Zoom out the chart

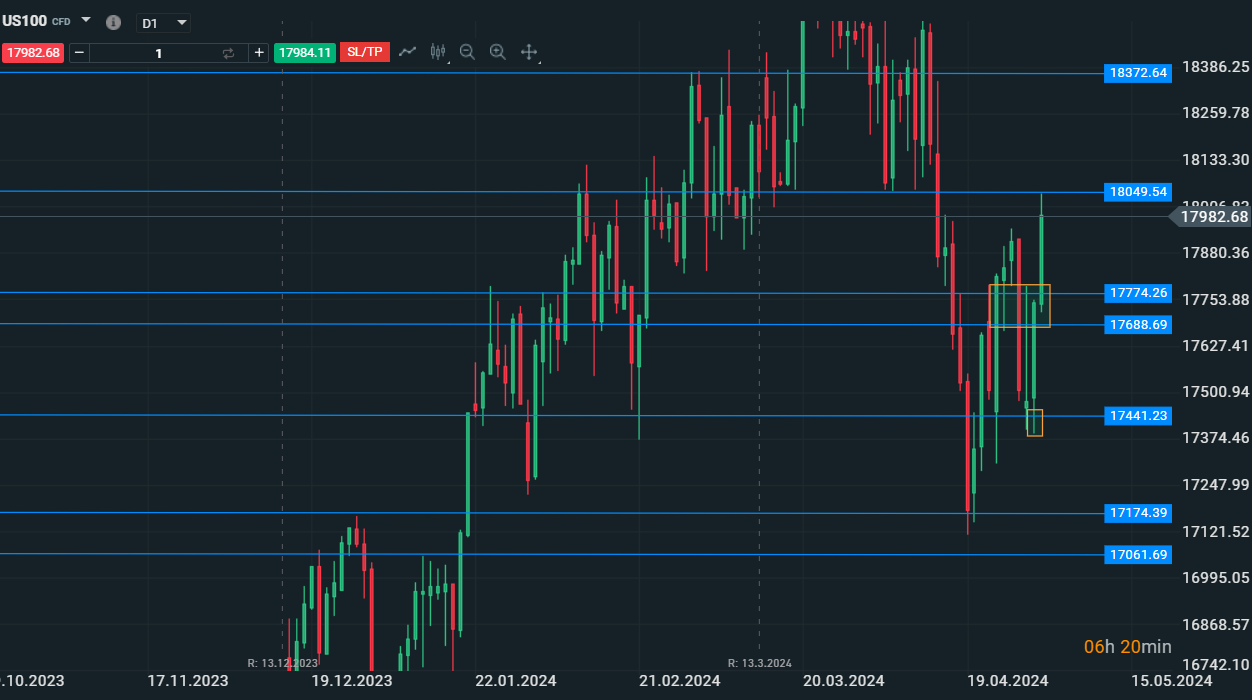[x=467, y=52]
